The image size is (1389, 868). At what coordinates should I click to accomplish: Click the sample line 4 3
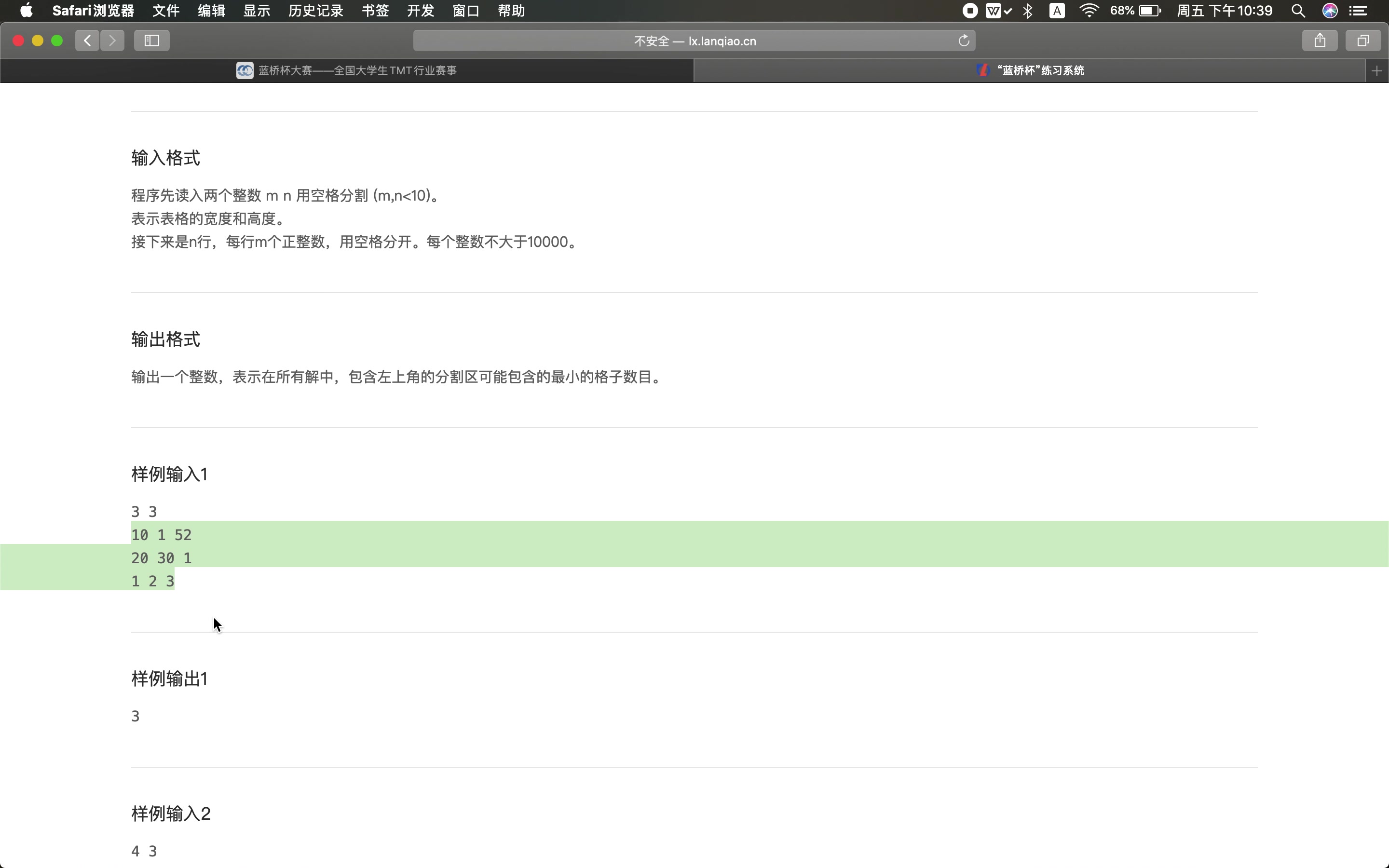point(144,851)
